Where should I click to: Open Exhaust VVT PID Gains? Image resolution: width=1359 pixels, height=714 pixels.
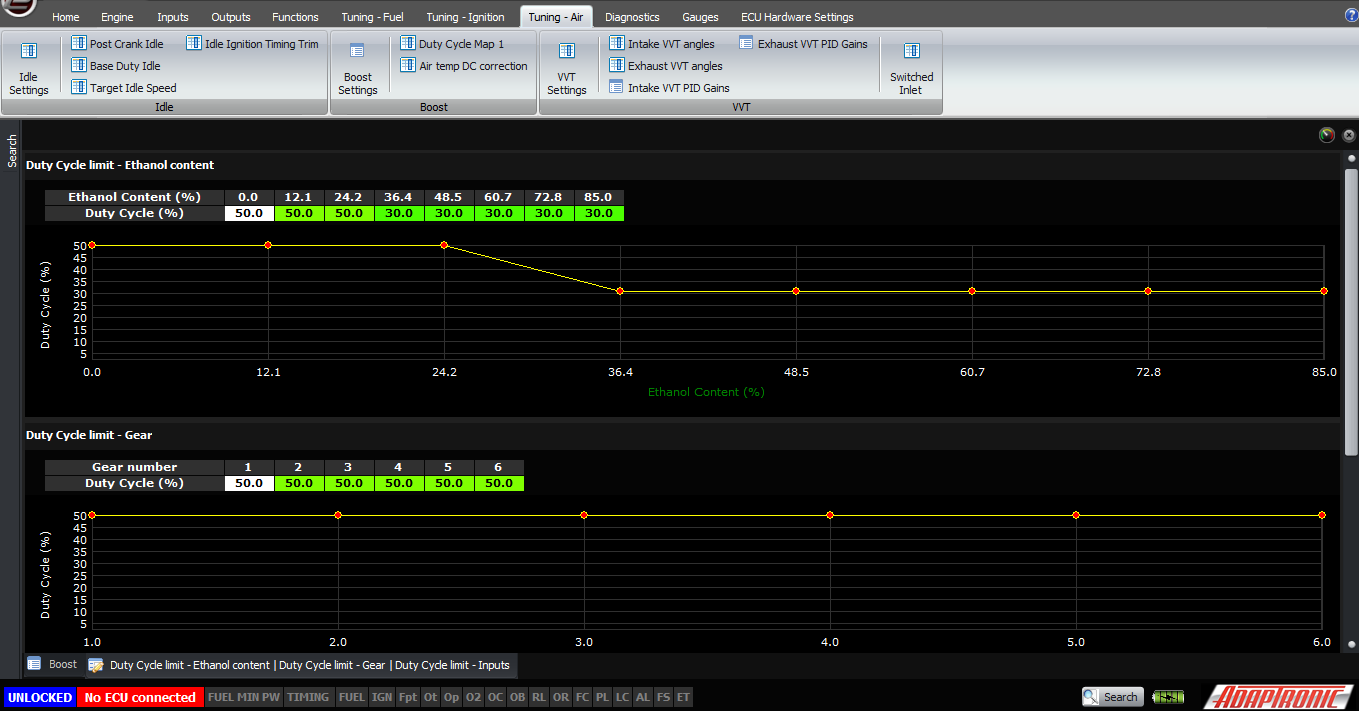click(x=803, y=44)
